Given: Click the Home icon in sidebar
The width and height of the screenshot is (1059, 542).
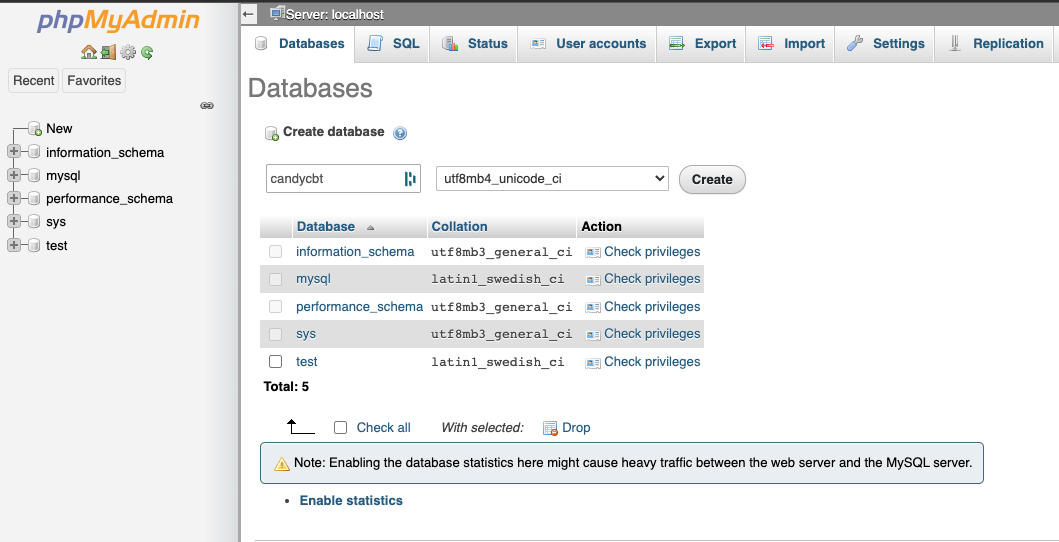Looking at the screenshot, I should pos(88,52).
